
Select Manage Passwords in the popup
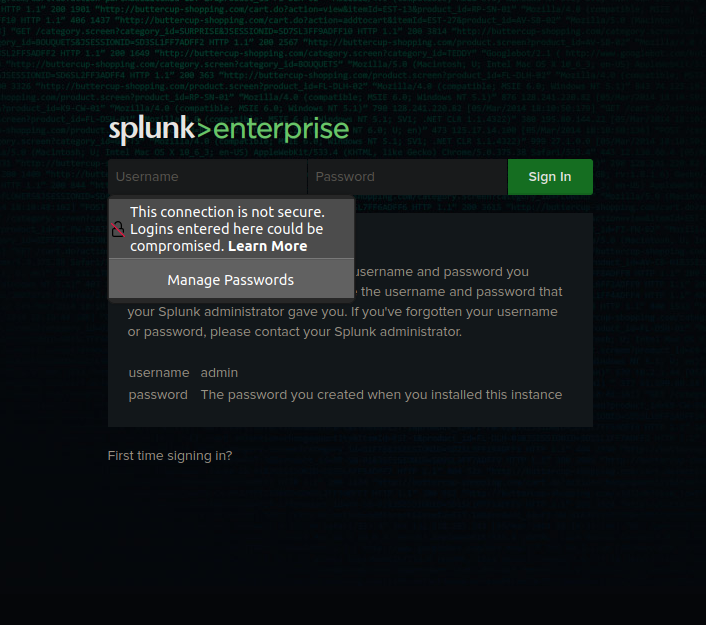click(x=231, y=280)
